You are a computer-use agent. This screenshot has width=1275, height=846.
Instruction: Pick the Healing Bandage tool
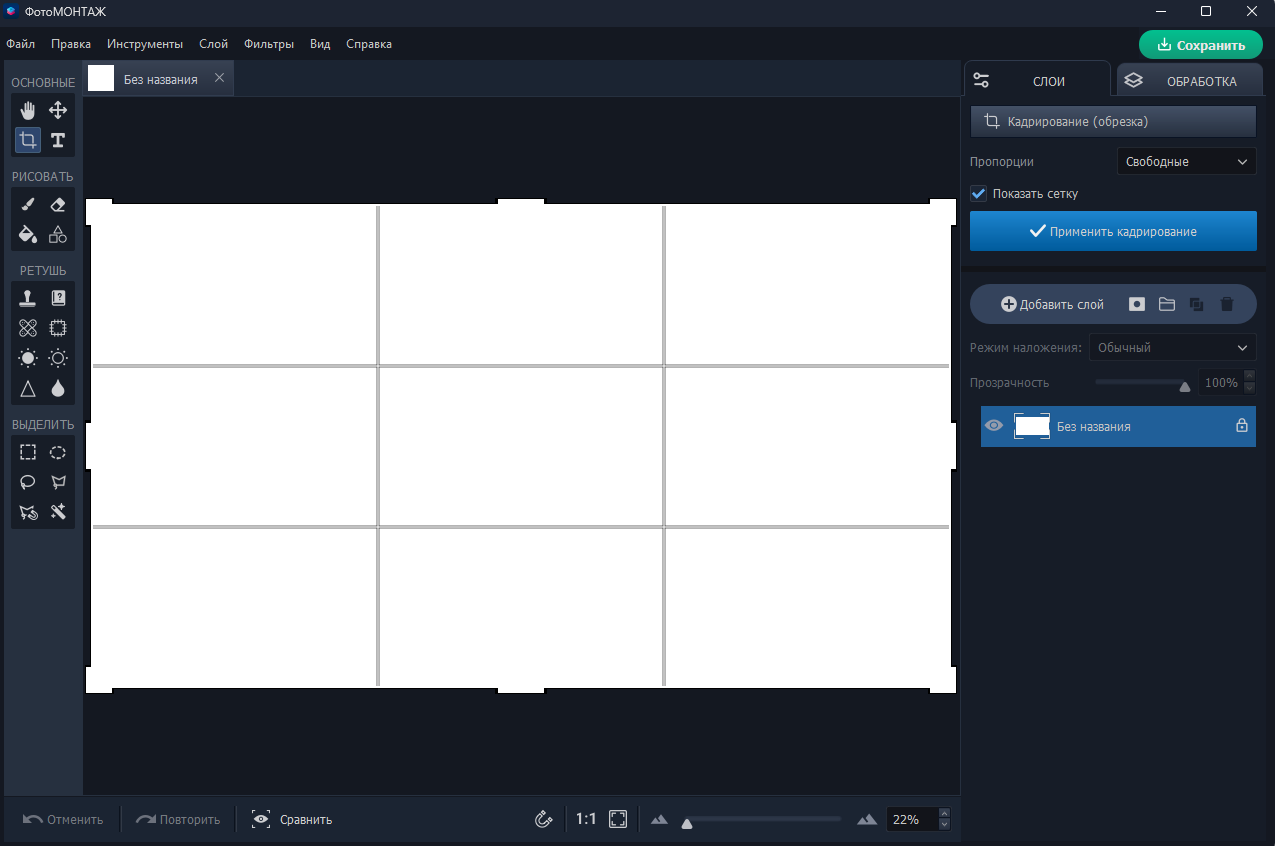[28, 328]
